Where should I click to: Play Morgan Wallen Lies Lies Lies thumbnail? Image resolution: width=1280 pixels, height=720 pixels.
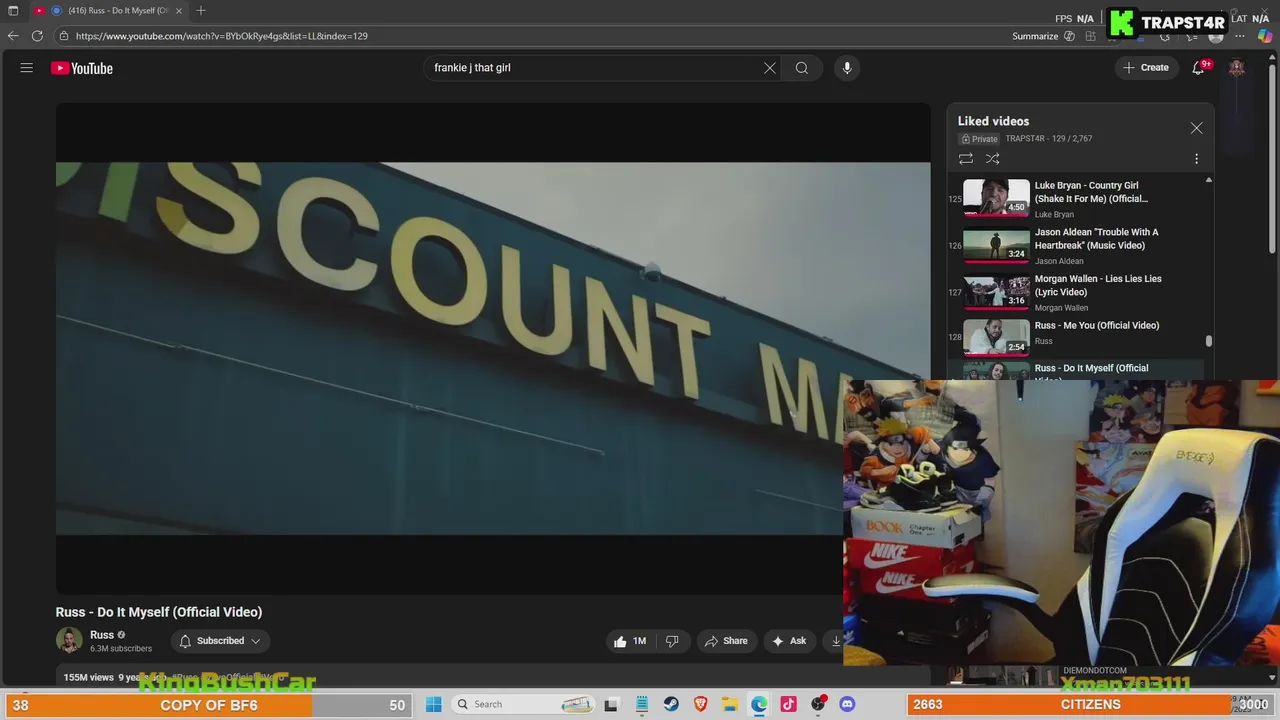point(996,291)
